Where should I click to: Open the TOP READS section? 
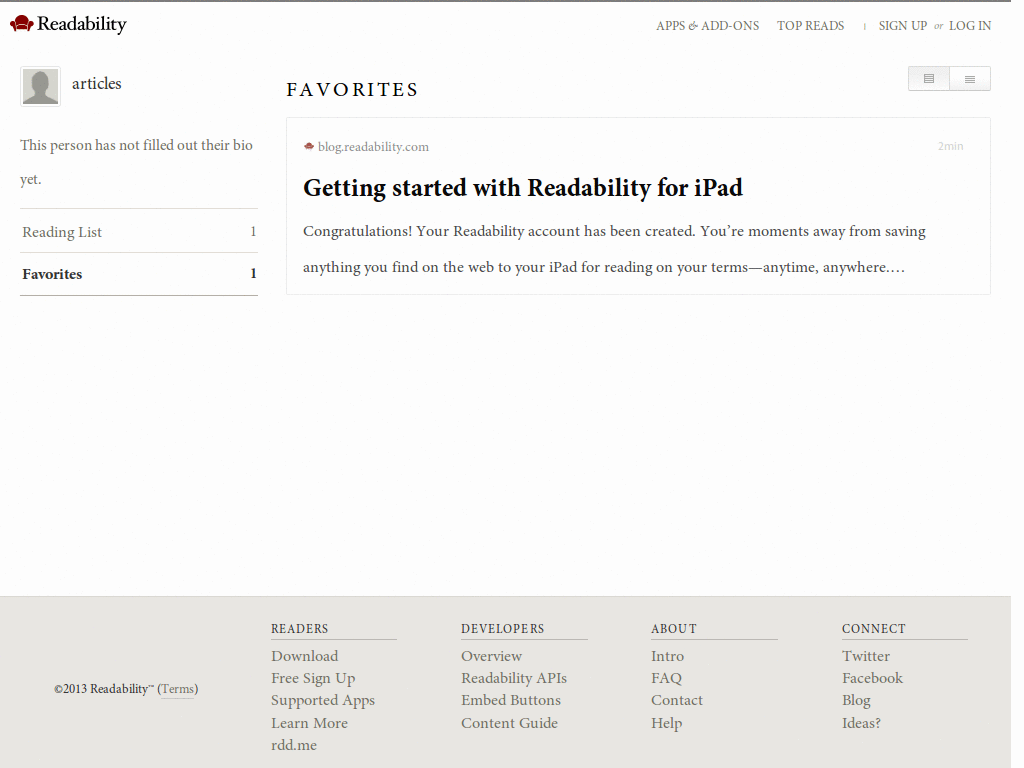coord(810,25)
